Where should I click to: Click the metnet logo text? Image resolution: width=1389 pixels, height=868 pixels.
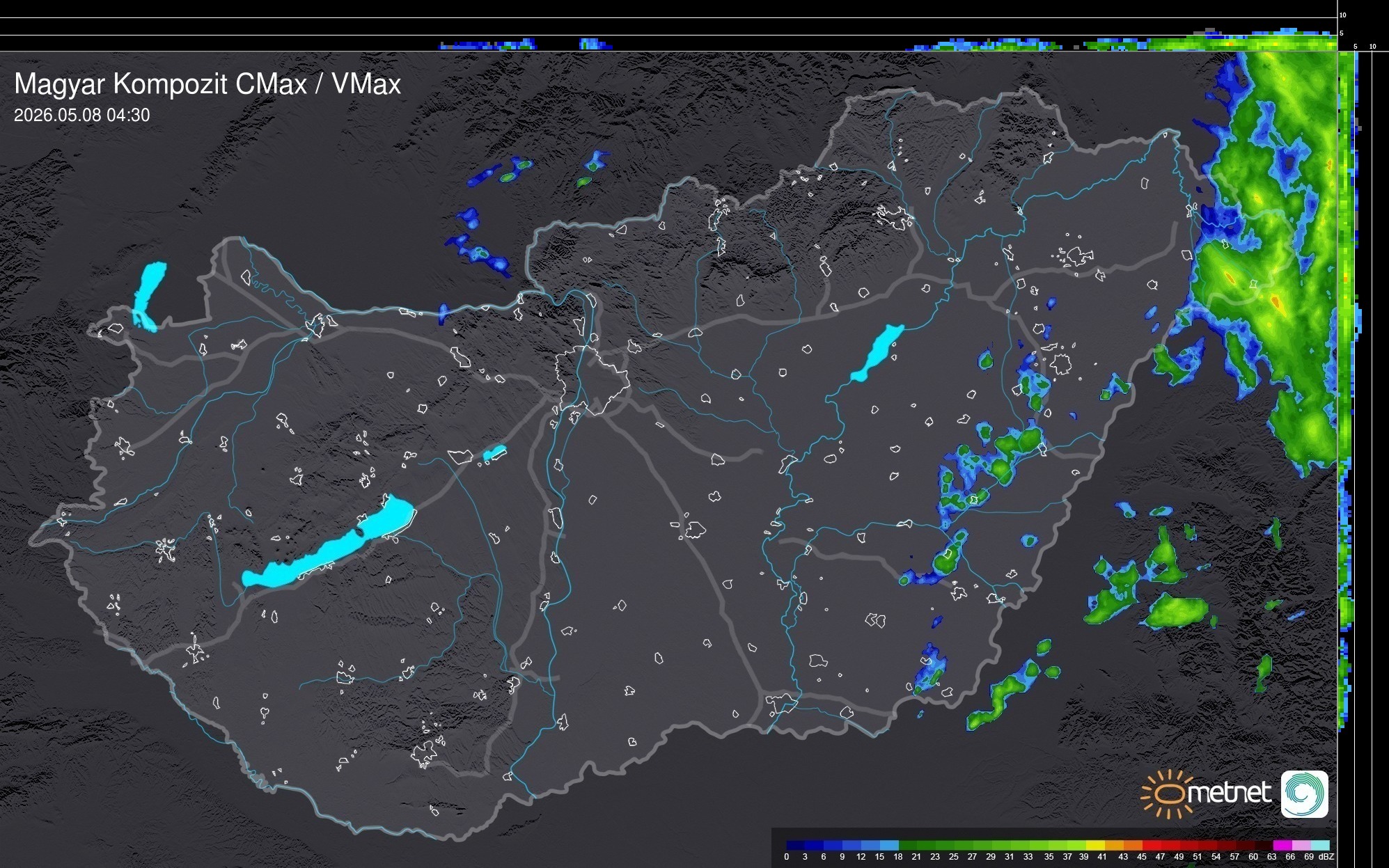[x=1229, y=793]
